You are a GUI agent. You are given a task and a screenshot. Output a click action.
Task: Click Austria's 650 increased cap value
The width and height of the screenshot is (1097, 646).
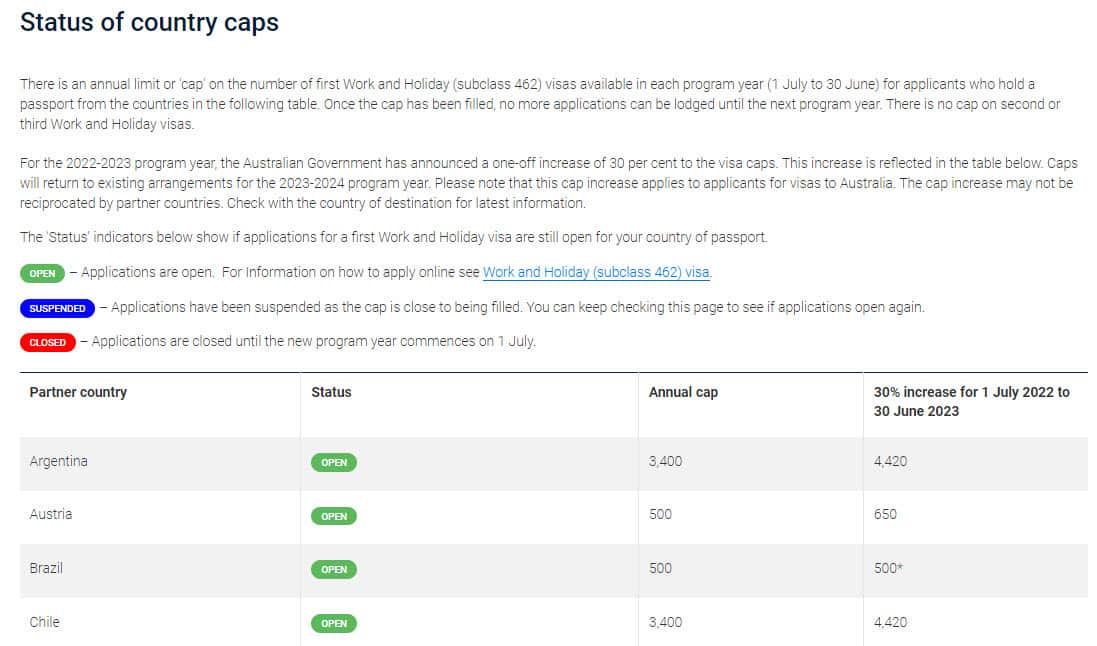coord(885,514)
